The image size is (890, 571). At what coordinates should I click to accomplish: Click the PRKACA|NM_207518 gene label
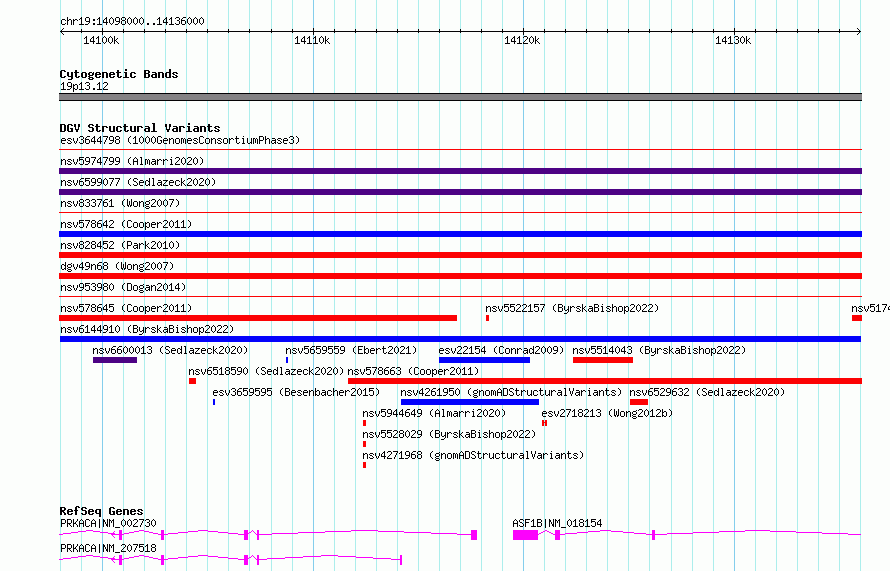coord(108,548)
